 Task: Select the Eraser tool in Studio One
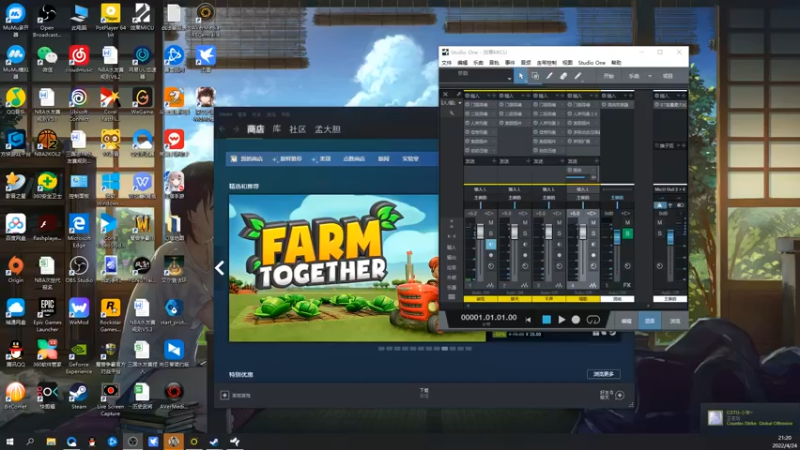[x=563, y=76]
